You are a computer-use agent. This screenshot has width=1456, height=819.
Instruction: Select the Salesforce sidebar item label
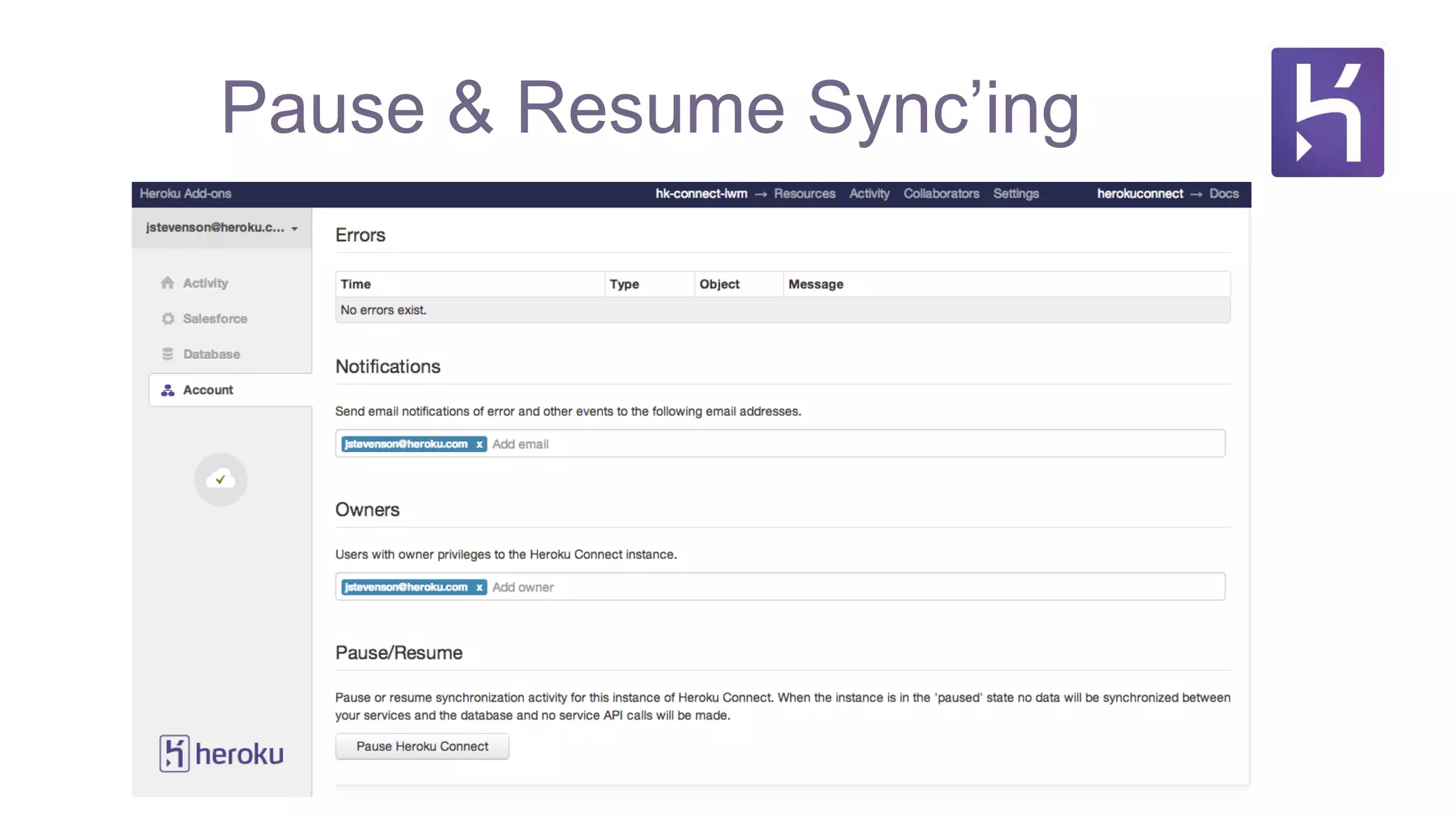(x=215, y=318)
